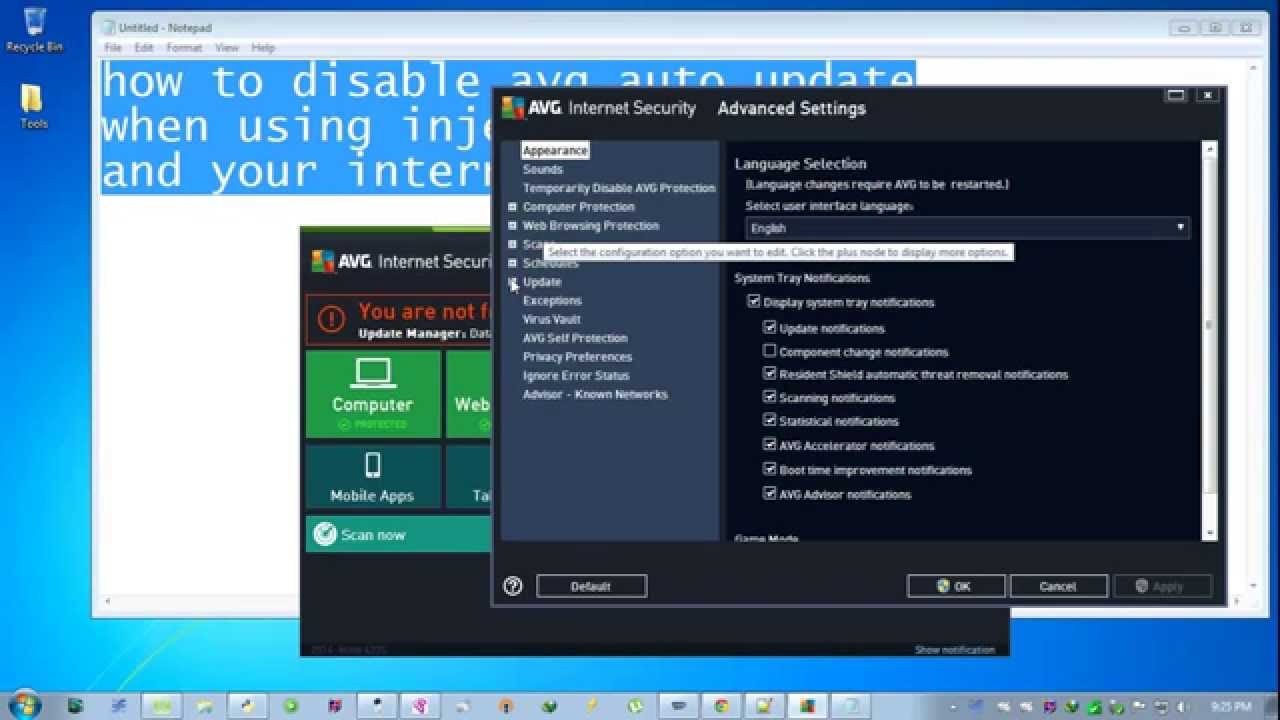The width and height of the screenshot is (1280, 720).
Task: Confirm settings with OK button
Action: click(x=955, y=587)
